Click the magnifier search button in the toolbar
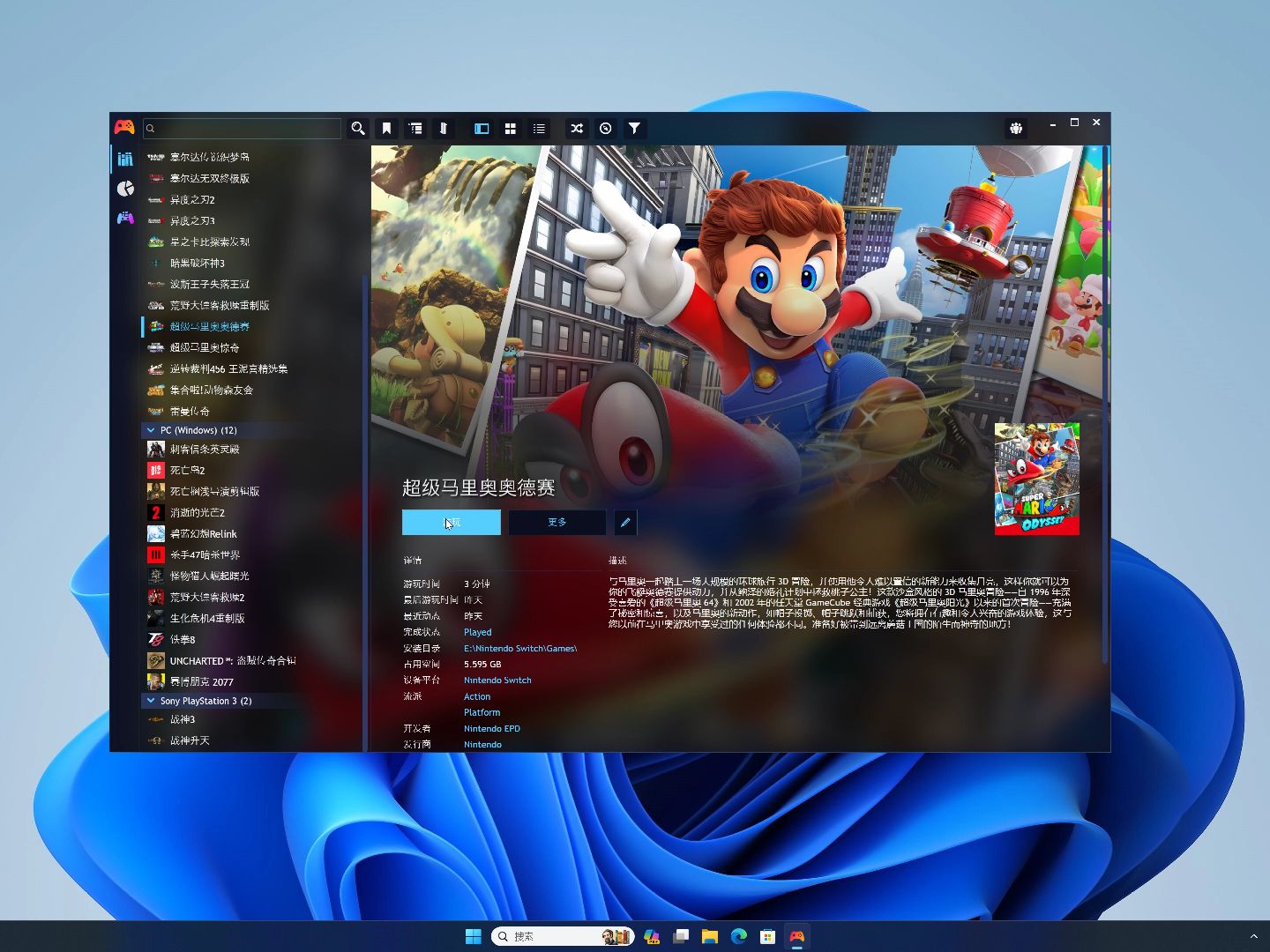1270x952 pixels. (x=358, y=129)
